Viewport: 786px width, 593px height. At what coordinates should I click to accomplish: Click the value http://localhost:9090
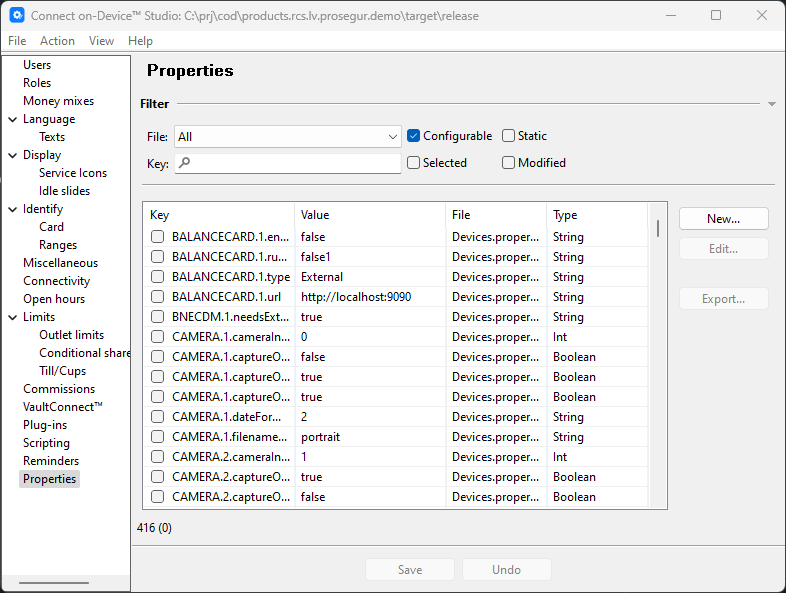[x=356, y=297]
